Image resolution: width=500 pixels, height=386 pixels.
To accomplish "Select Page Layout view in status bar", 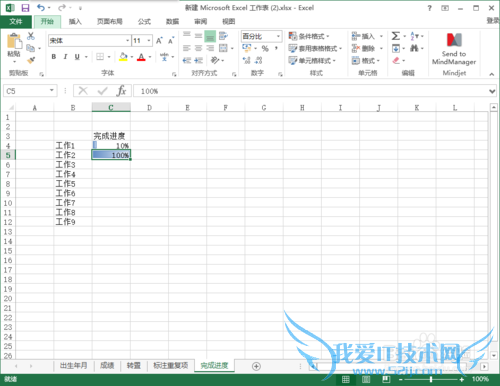I will point(366,379).
